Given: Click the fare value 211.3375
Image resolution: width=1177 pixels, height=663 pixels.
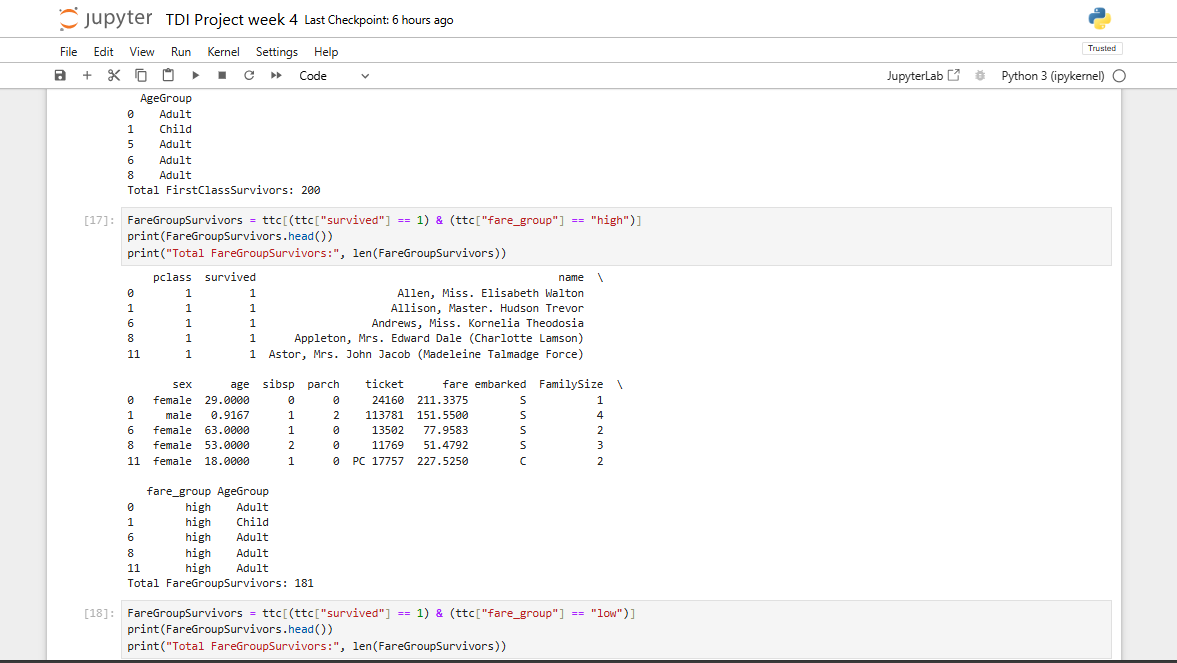Looking at the screenshot, I should [x=442, y=400].
